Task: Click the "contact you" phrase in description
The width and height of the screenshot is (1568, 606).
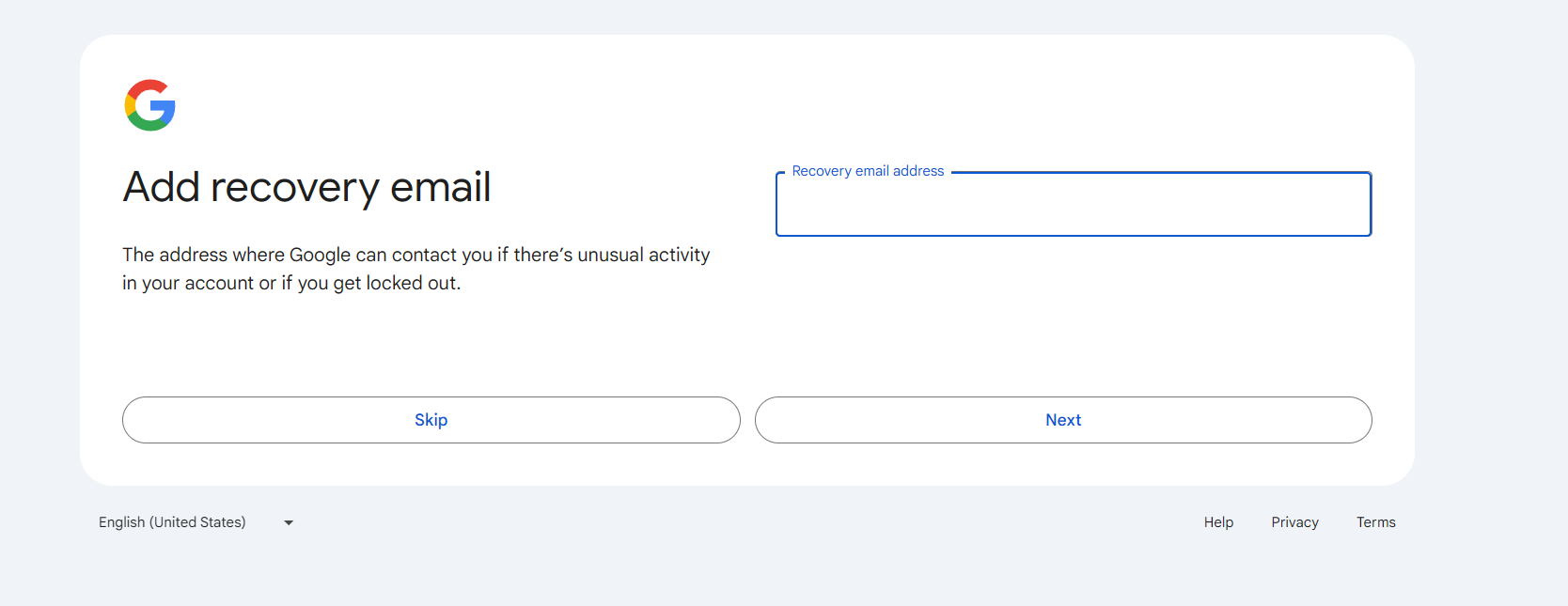Action: [x=442, y=255]
